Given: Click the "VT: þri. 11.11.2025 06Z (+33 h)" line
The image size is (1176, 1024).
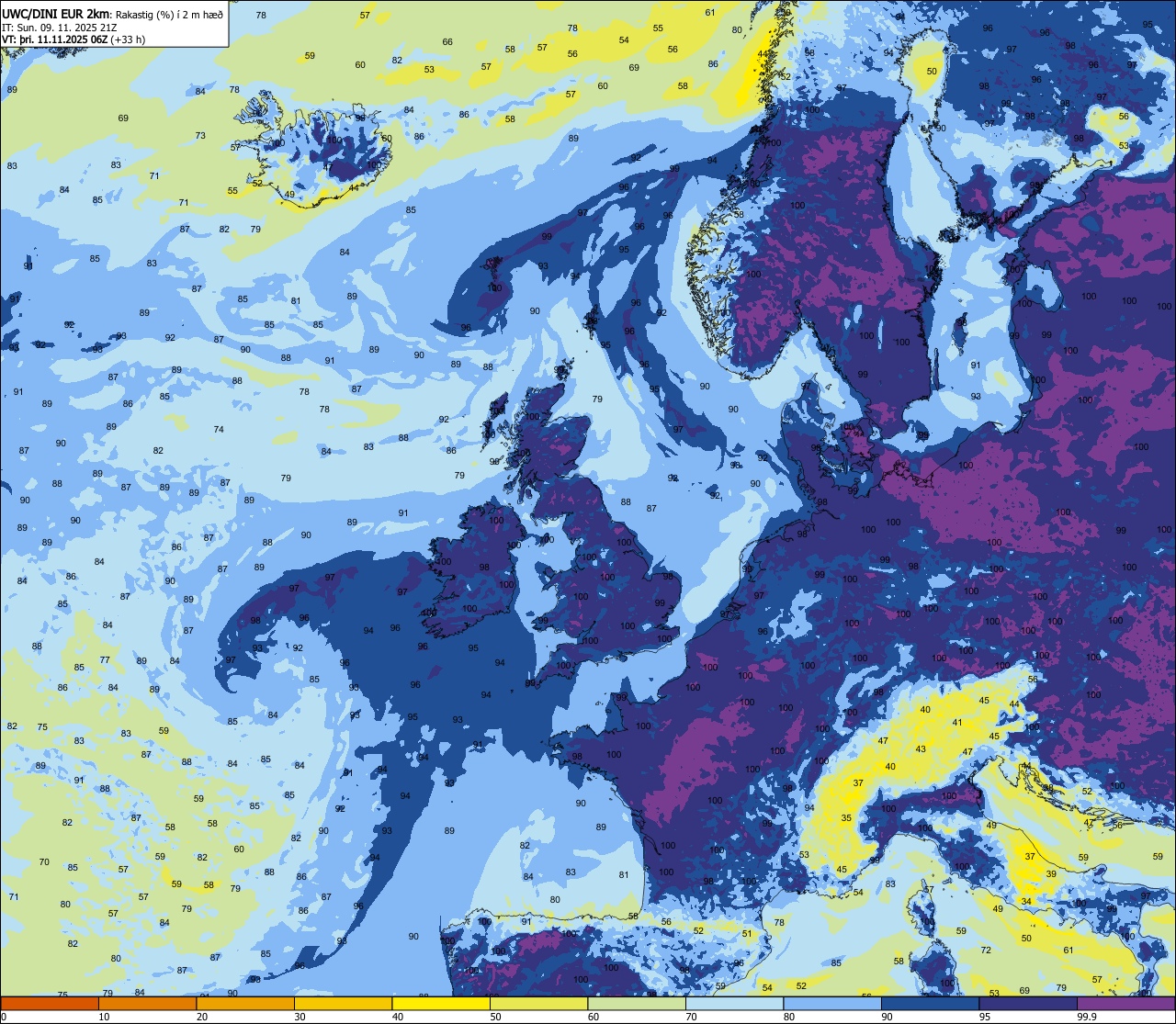Looking at the screenshot, I should pos(73,39).
